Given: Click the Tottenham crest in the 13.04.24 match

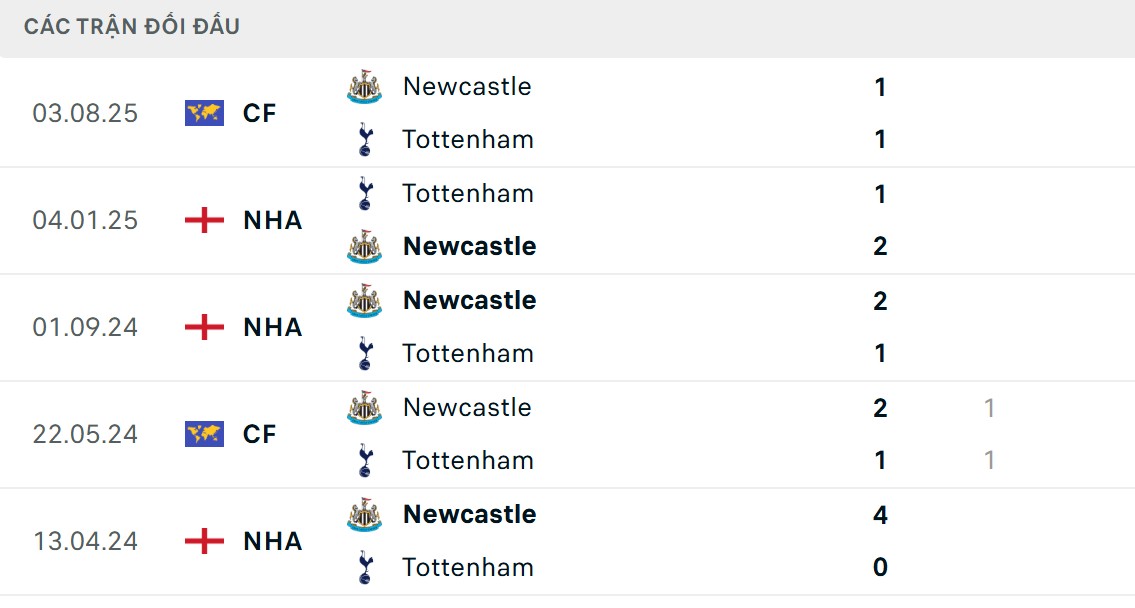Looking at the screenshot, I should pos(364,566).
